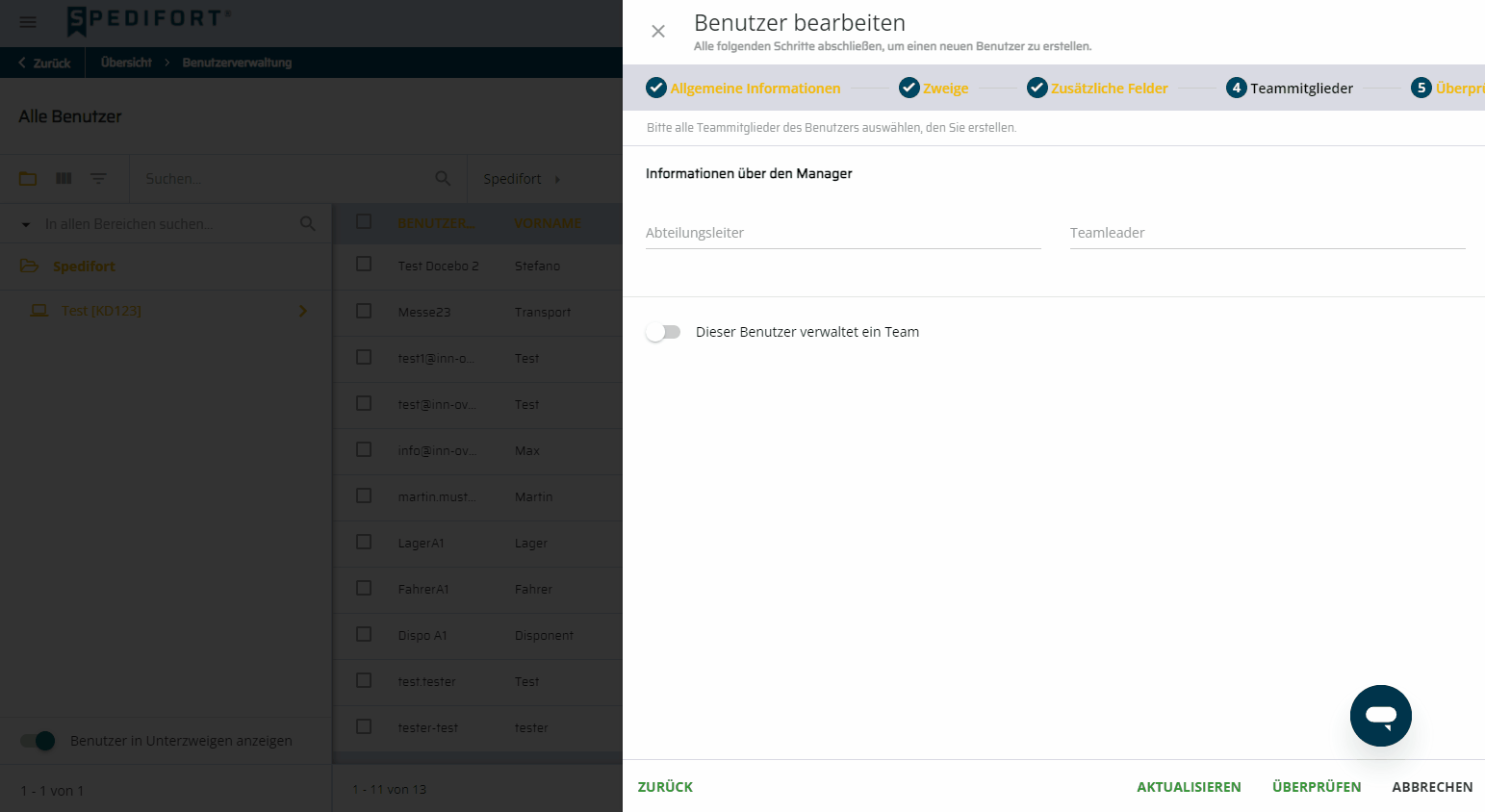The height and width of the screenshot is (812, 1485).
Task: Click the step 4 number badge
Action: pyautogui.click(x=1237, y=88)
